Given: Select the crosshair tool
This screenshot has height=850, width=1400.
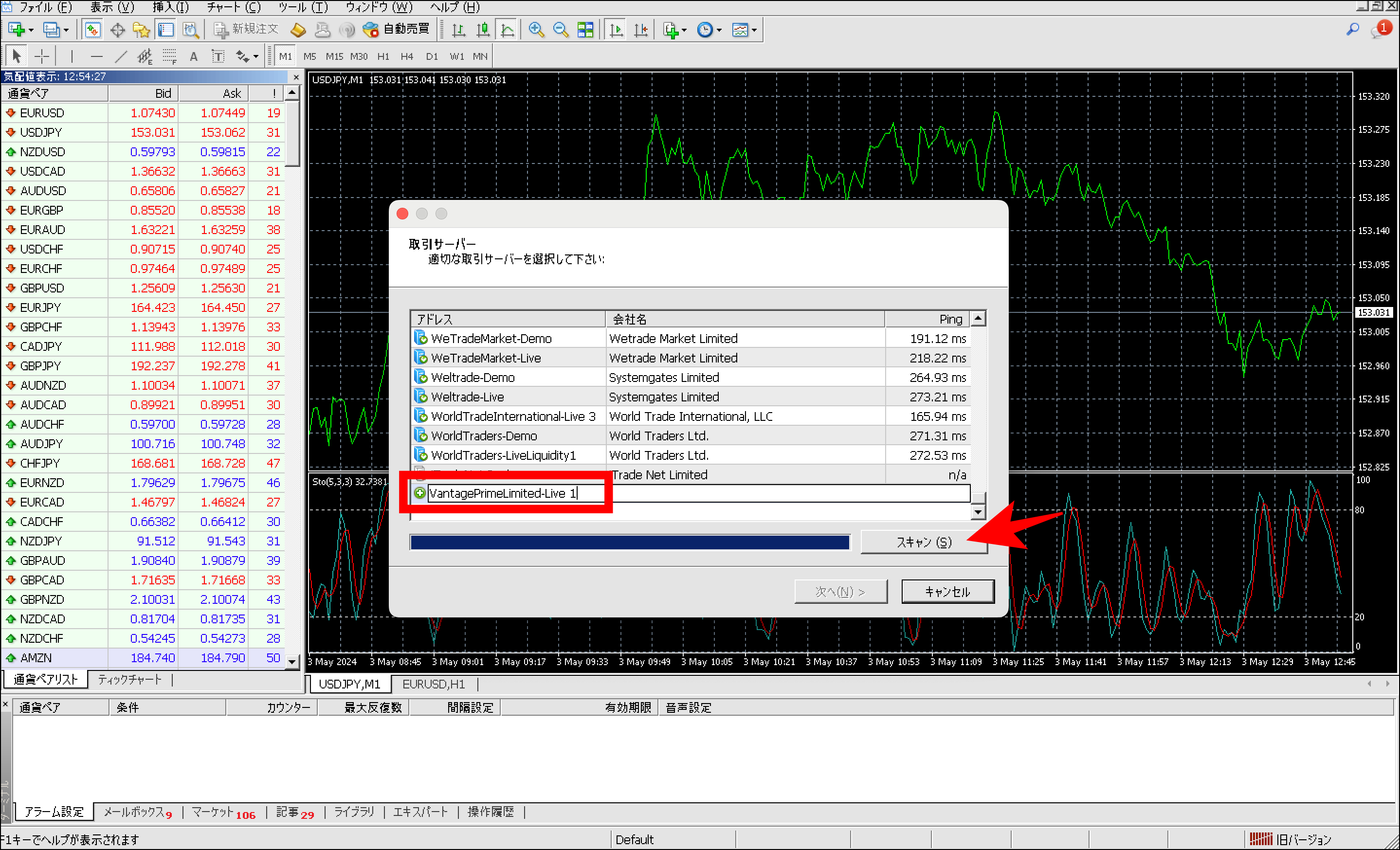Looking at the screenshot, I should 41,55.
